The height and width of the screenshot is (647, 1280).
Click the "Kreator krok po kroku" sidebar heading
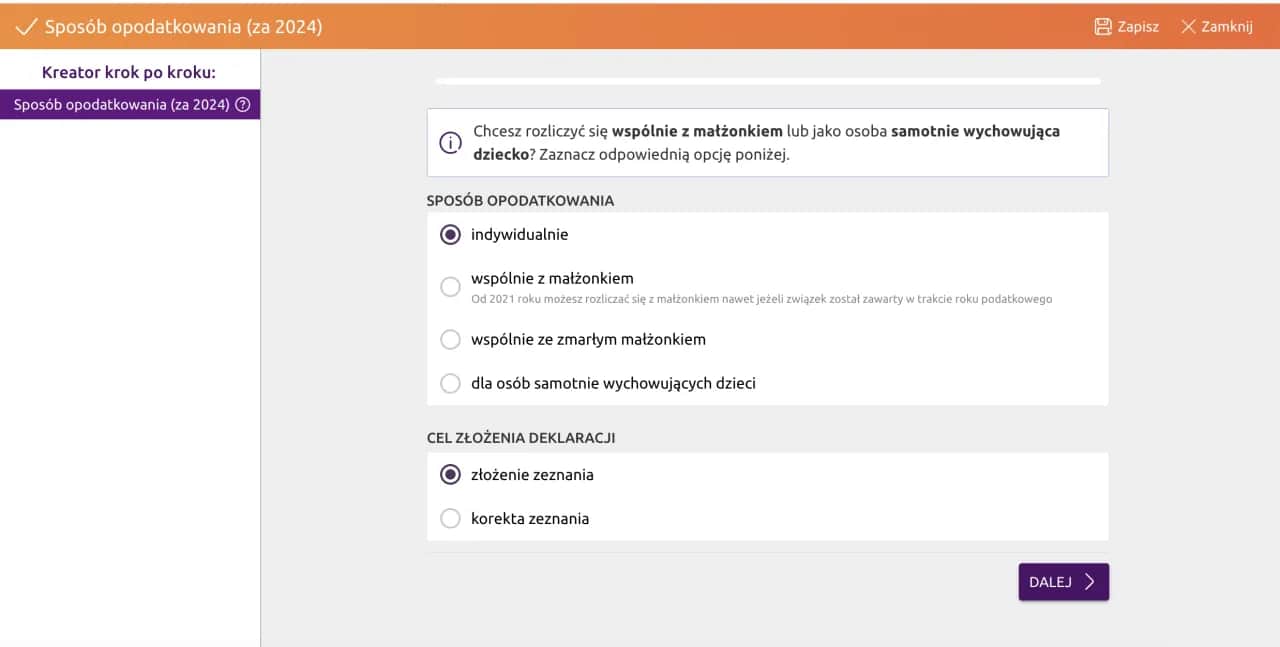coord(129,73)
